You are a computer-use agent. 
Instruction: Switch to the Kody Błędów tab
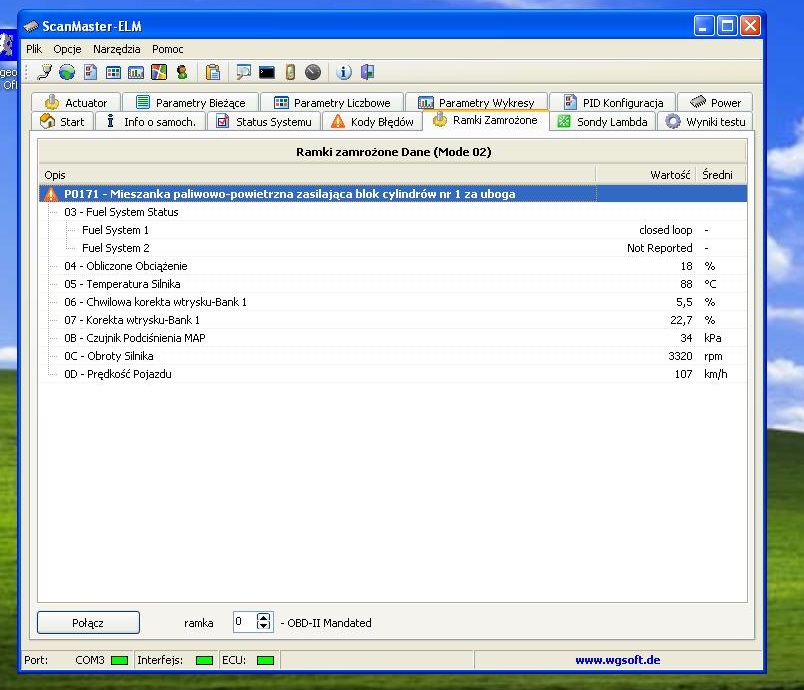[371, 122]
